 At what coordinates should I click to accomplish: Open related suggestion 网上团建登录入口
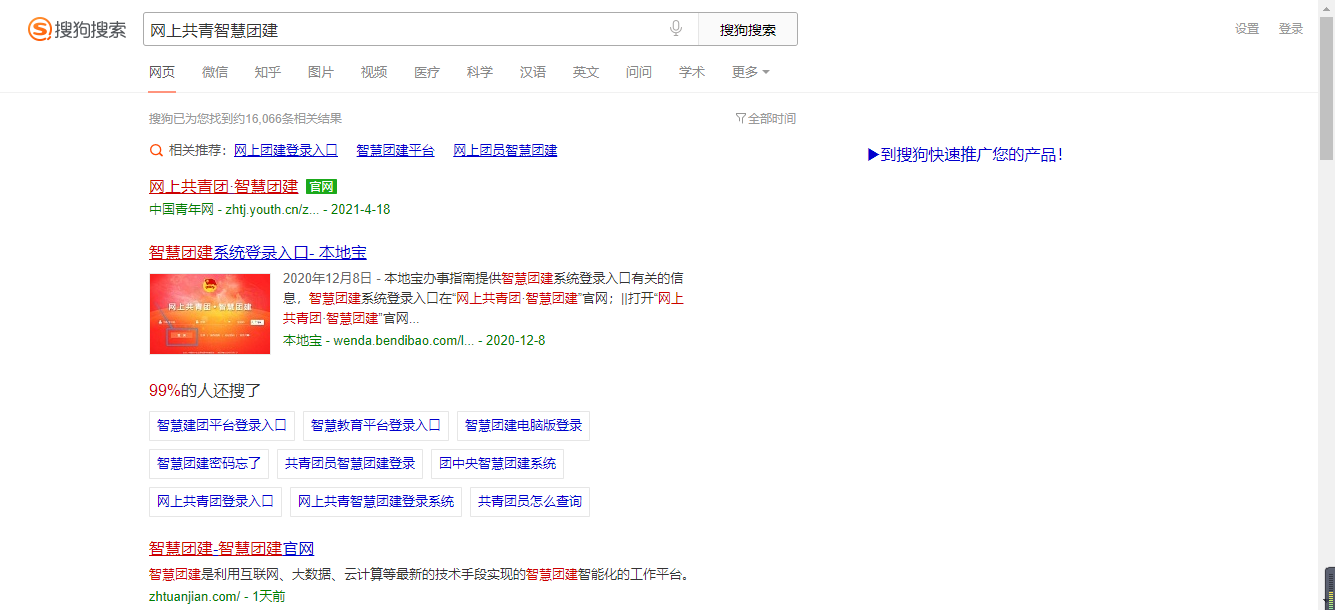(286, 150)
